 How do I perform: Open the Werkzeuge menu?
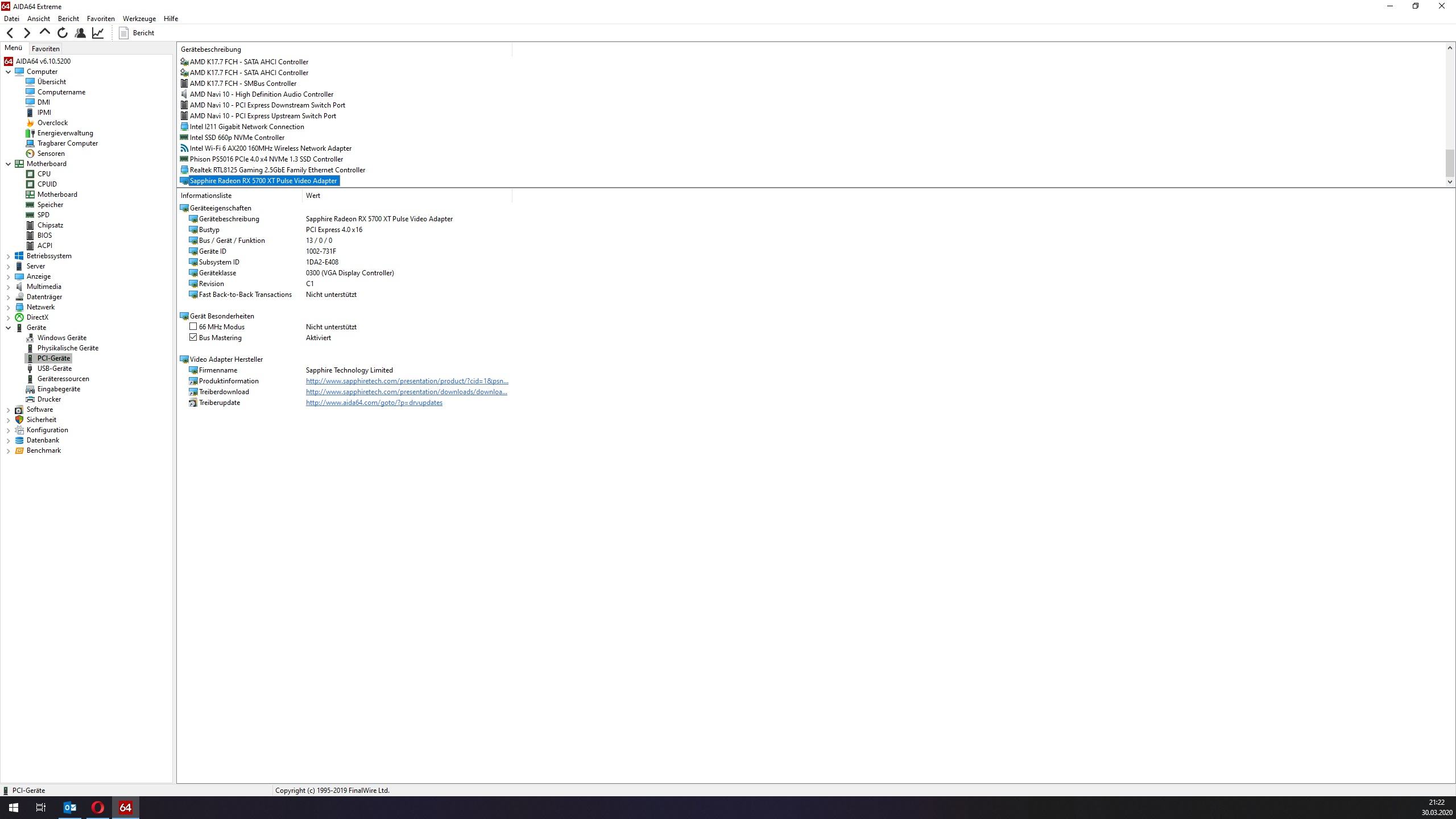139,19
